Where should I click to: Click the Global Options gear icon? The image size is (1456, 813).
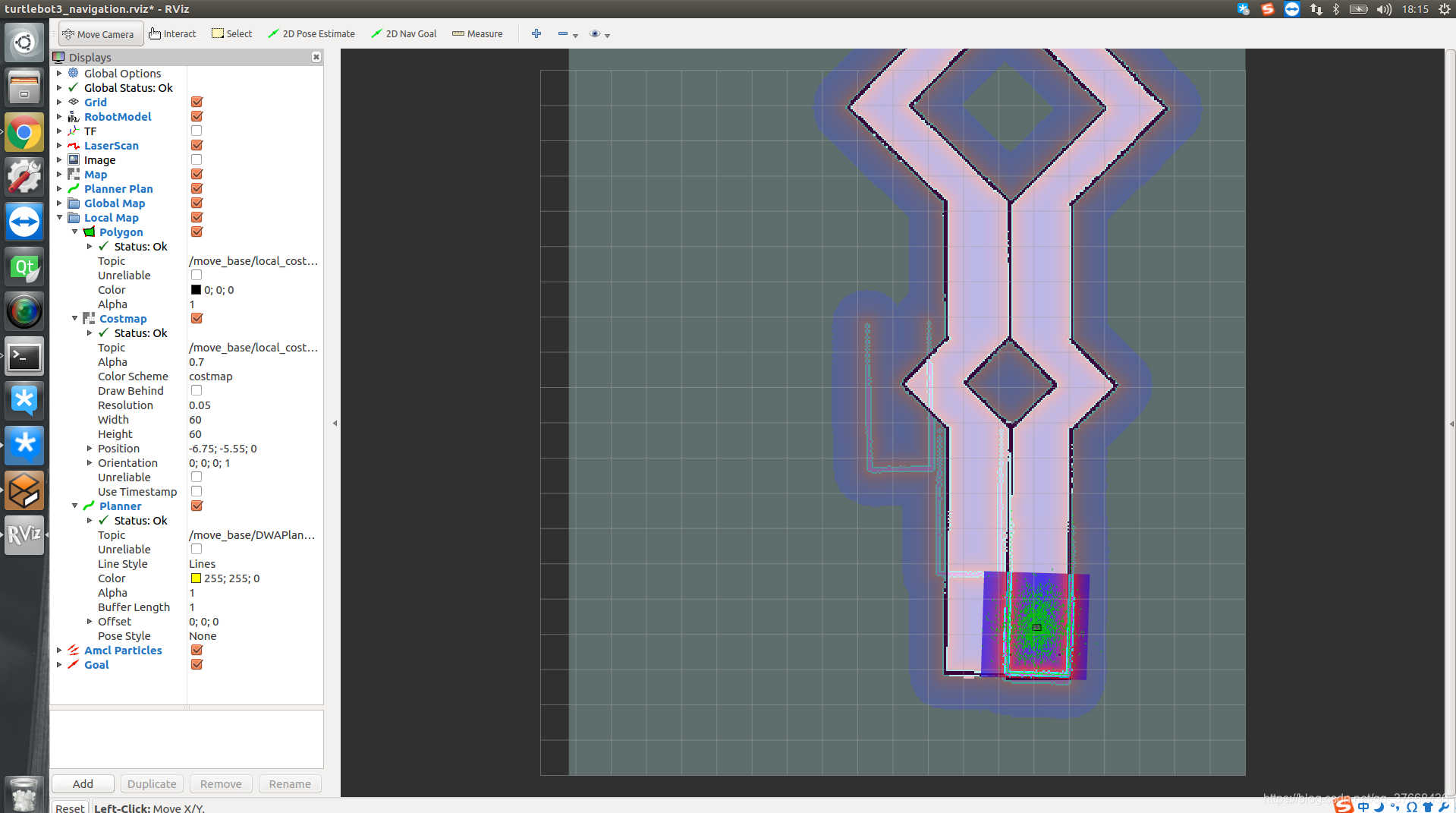pos(74,73)
